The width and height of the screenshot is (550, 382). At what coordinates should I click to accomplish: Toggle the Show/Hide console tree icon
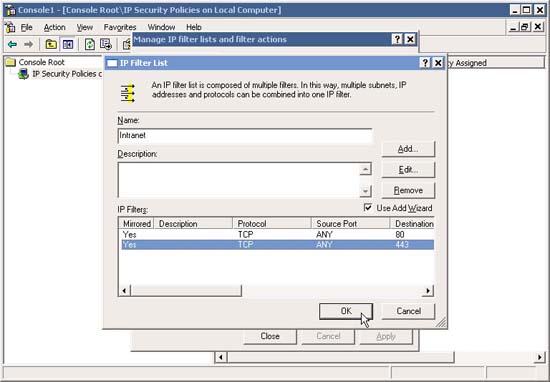point(67,44)
